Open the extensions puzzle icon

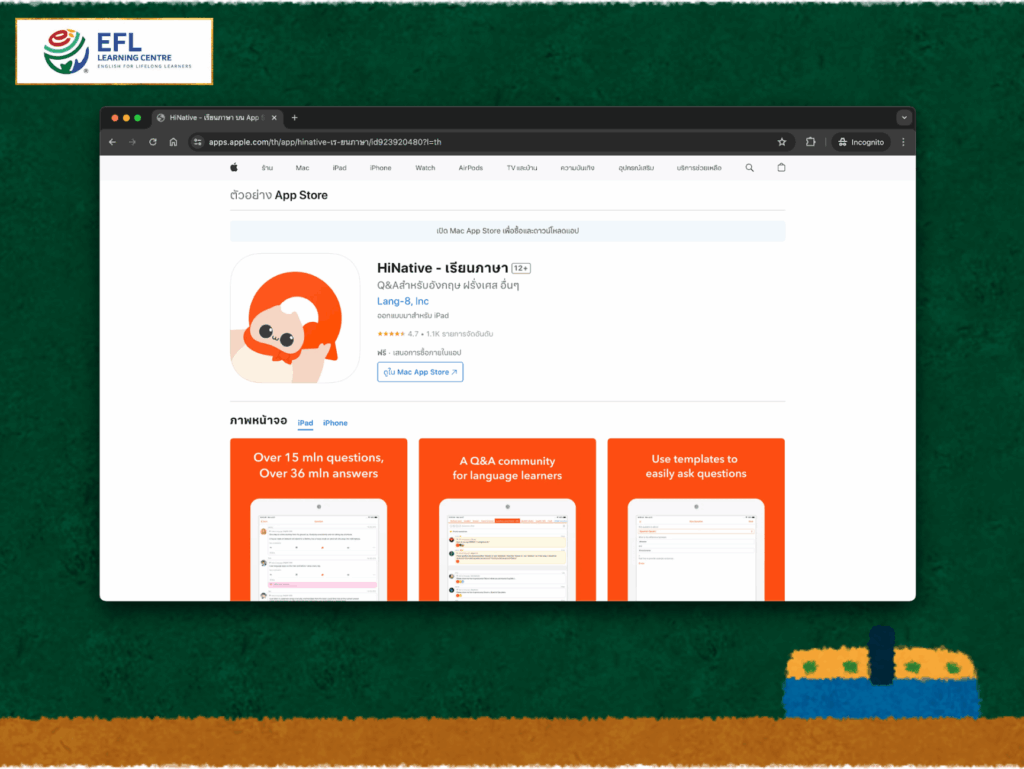tap(810, 142)
